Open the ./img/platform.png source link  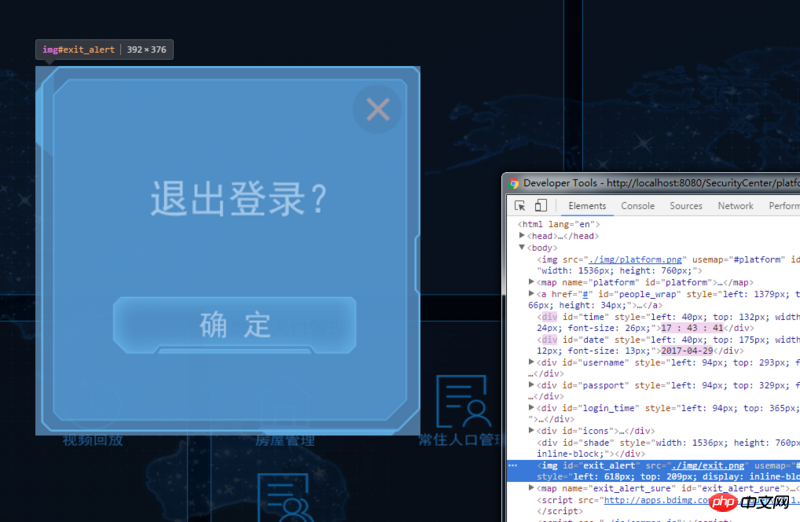click(635, 260)
